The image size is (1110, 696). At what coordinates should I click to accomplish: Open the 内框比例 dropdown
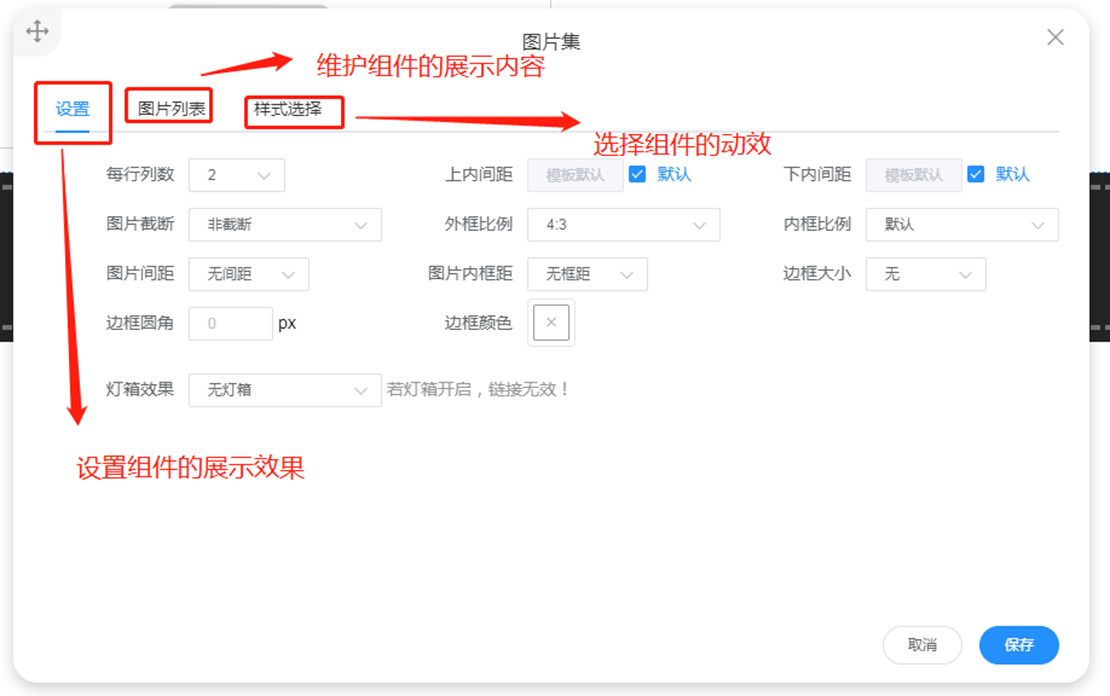(x=961, y=225)
